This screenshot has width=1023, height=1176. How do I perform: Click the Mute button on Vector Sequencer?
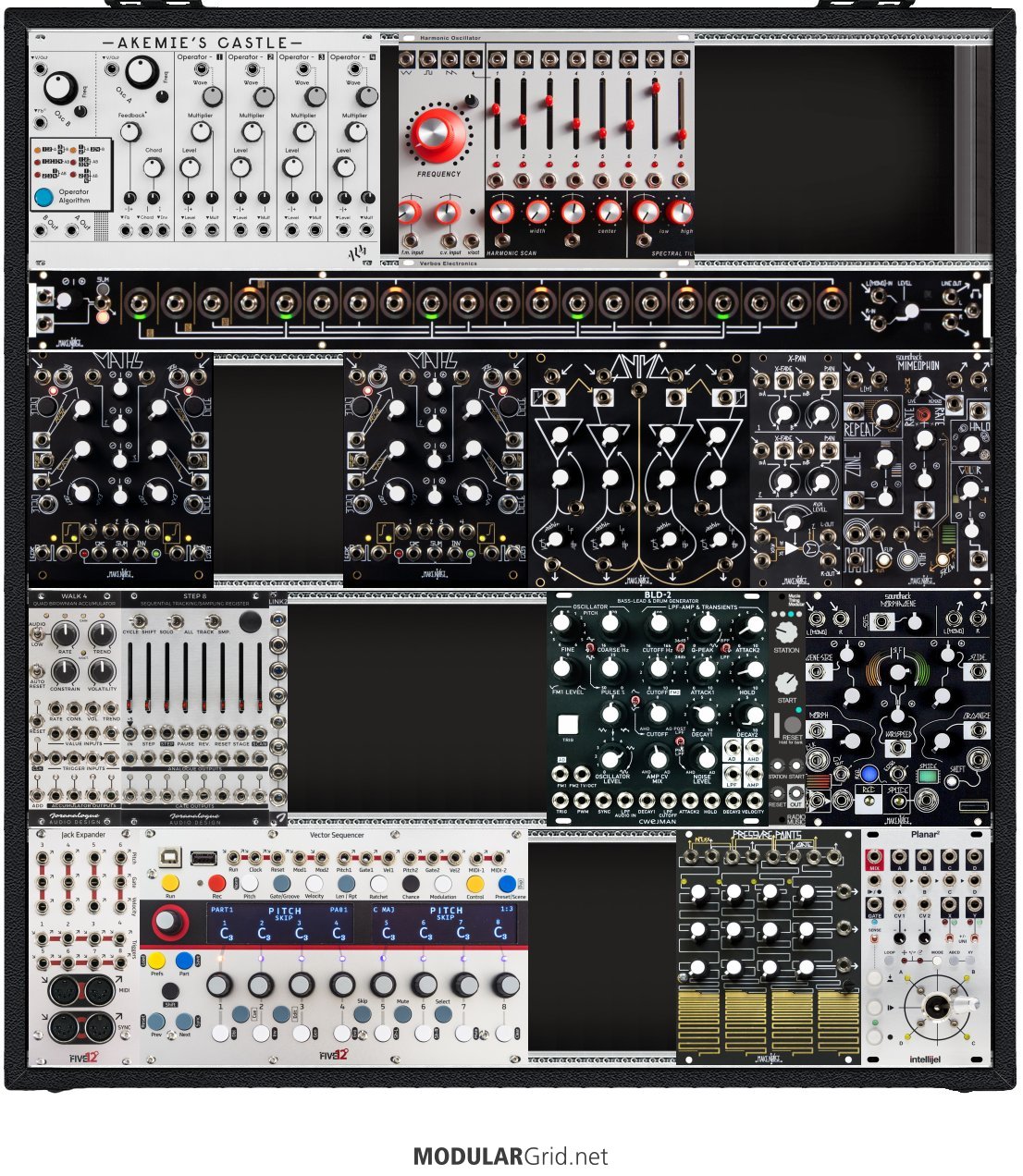point(402,1014)
